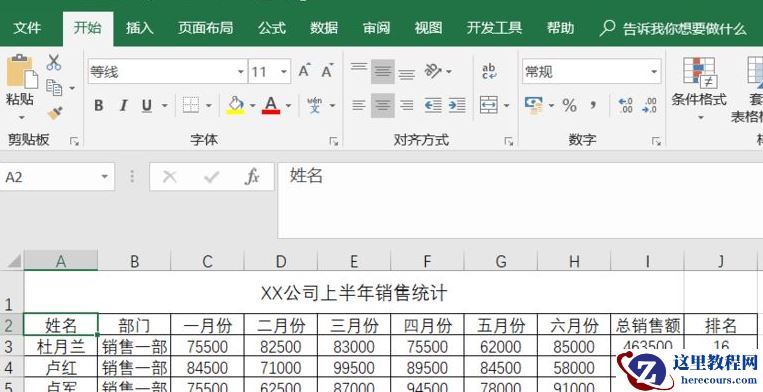Apply percent style
This screenshot has height=392, width=763.
coord(569,105)
